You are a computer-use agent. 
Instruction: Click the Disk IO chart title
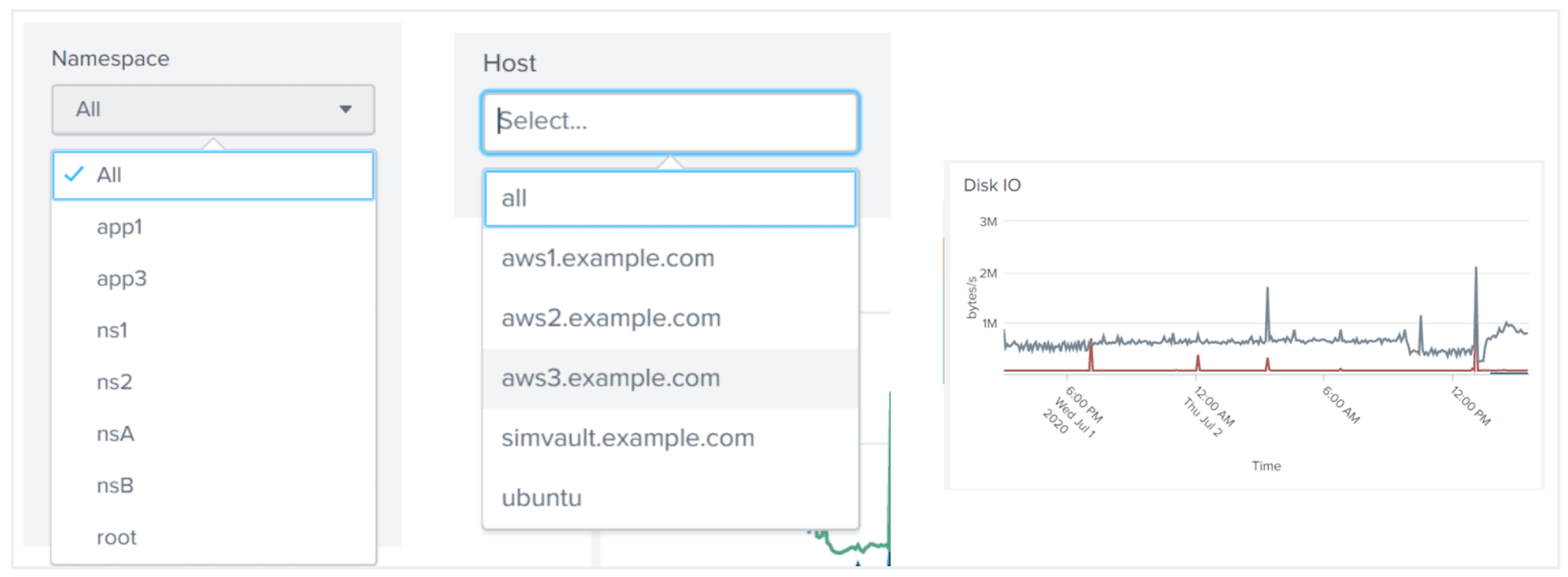click(x=991, y=185)
